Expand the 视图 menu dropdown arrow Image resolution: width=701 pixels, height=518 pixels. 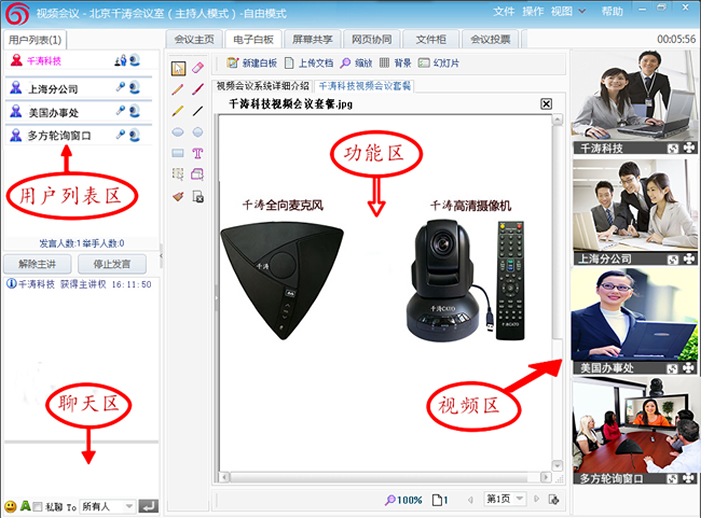coord(582,11)
